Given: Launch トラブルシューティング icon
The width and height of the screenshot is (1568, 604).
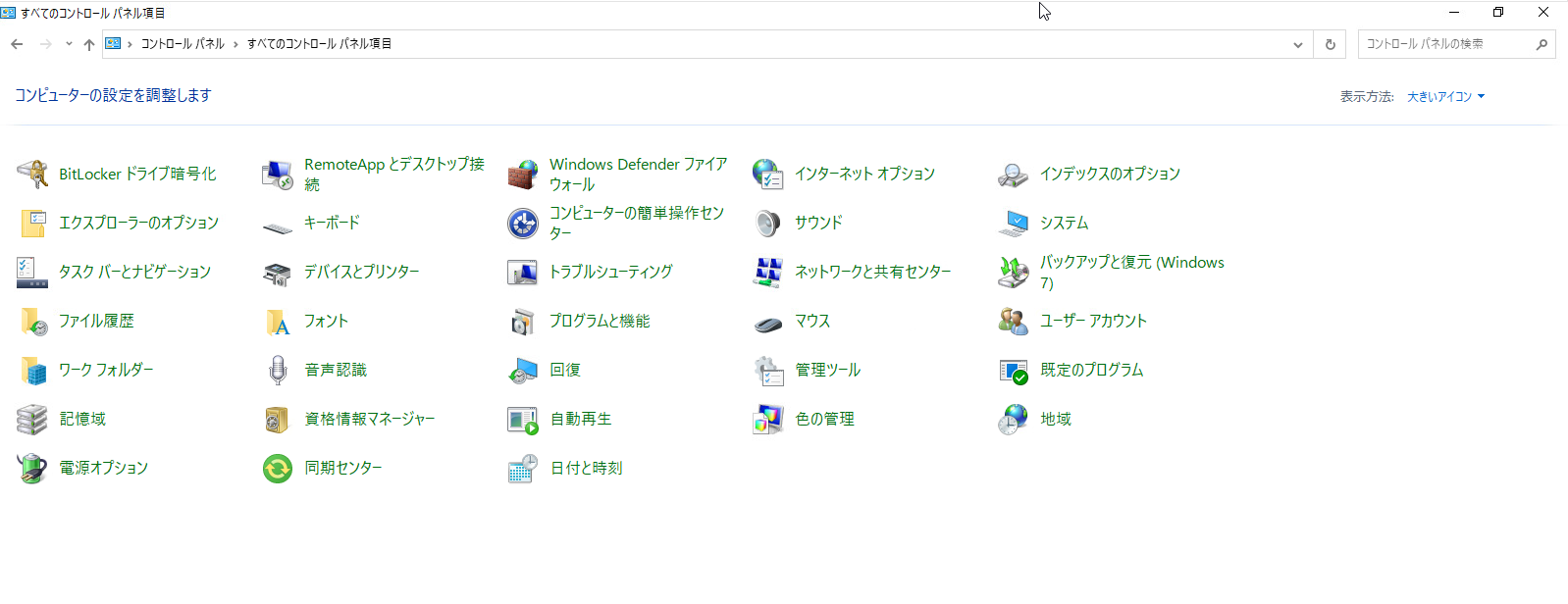Looking at the screenshot, I should (x=523, y=273).
